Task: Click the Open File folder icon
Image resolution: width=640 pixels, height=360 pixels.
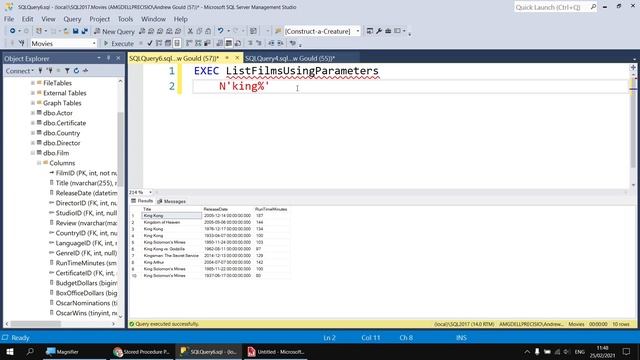Action: point(66,31)
